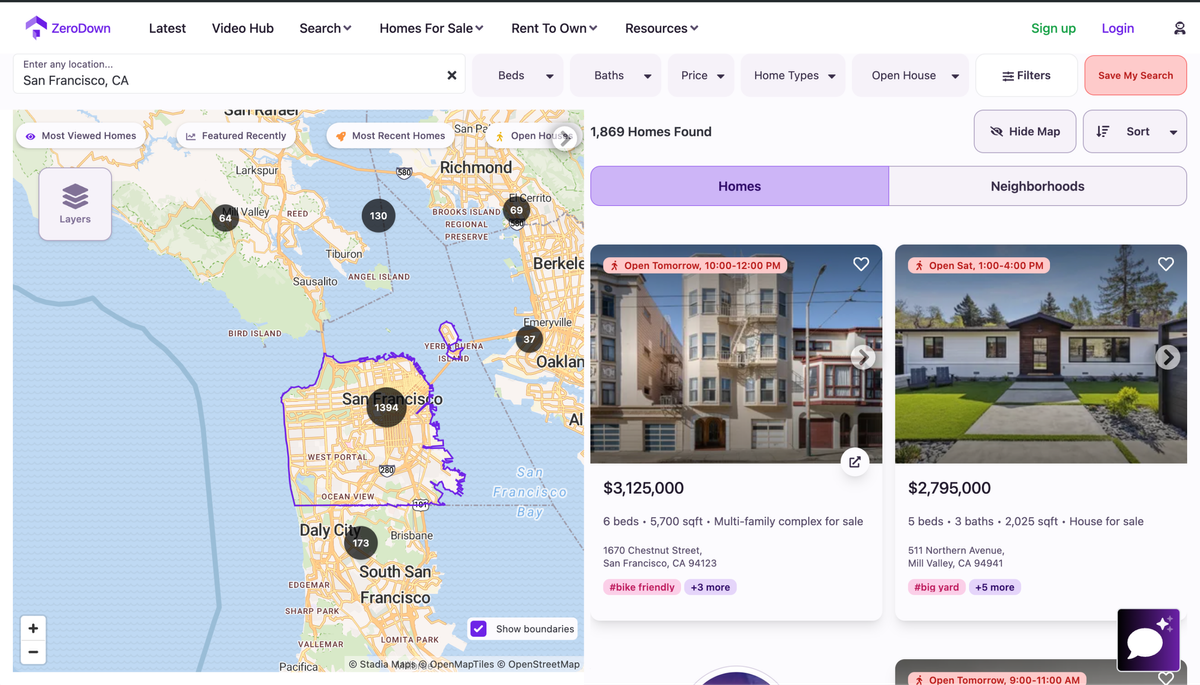The width and height of the screenshot is (1200, 685).
Task: Open the map Layers panel
Action: [74, 203]
